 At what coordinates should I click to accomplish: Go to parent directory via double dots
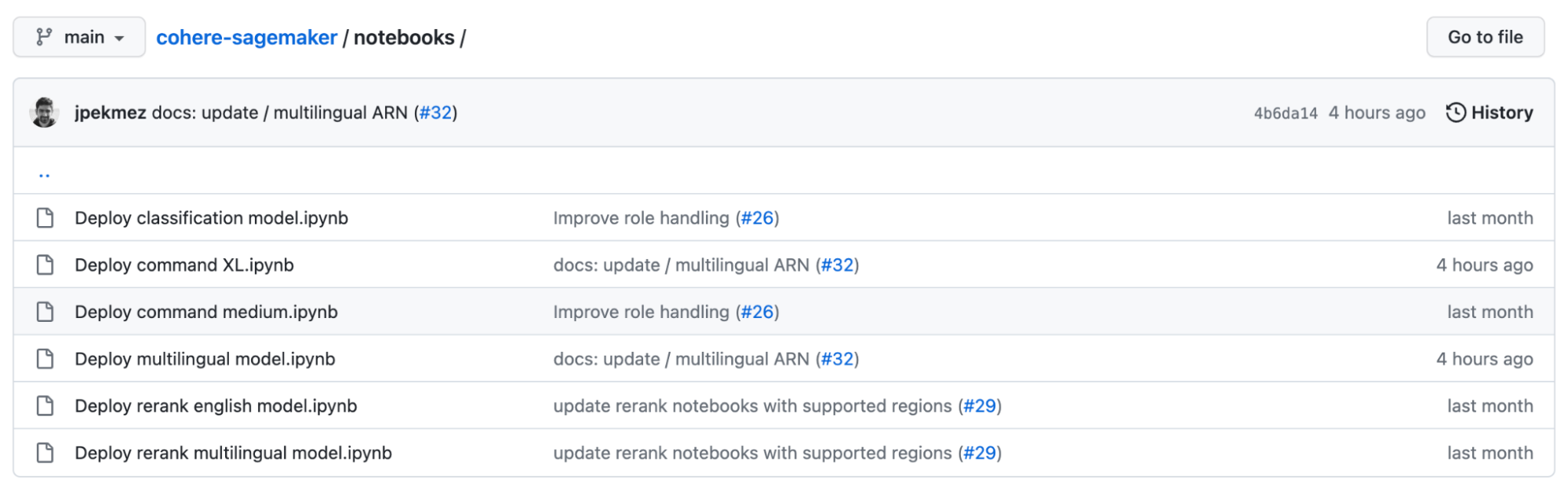pos(45,174)
